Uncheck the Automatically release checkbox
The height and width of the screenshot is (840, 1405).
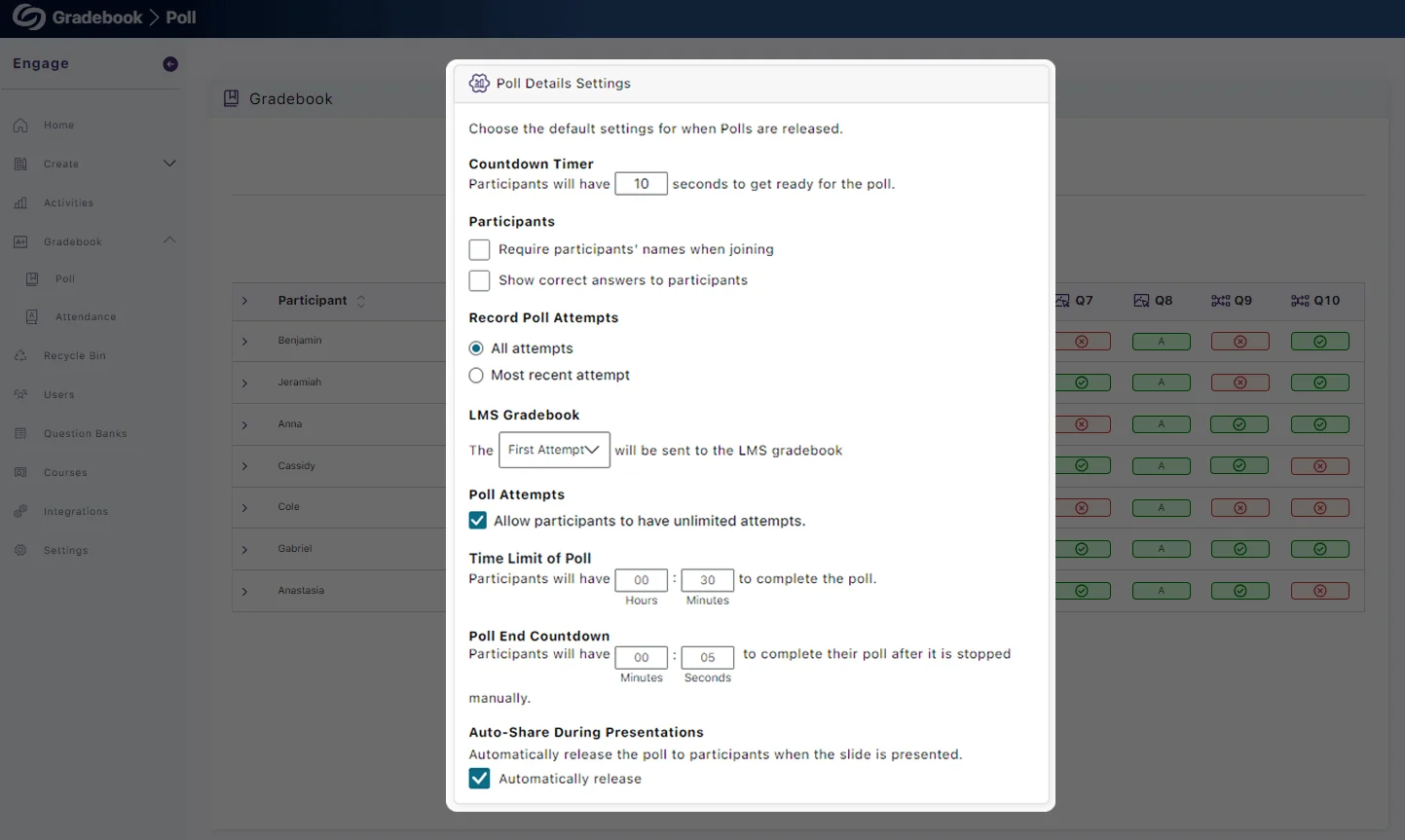479,779
